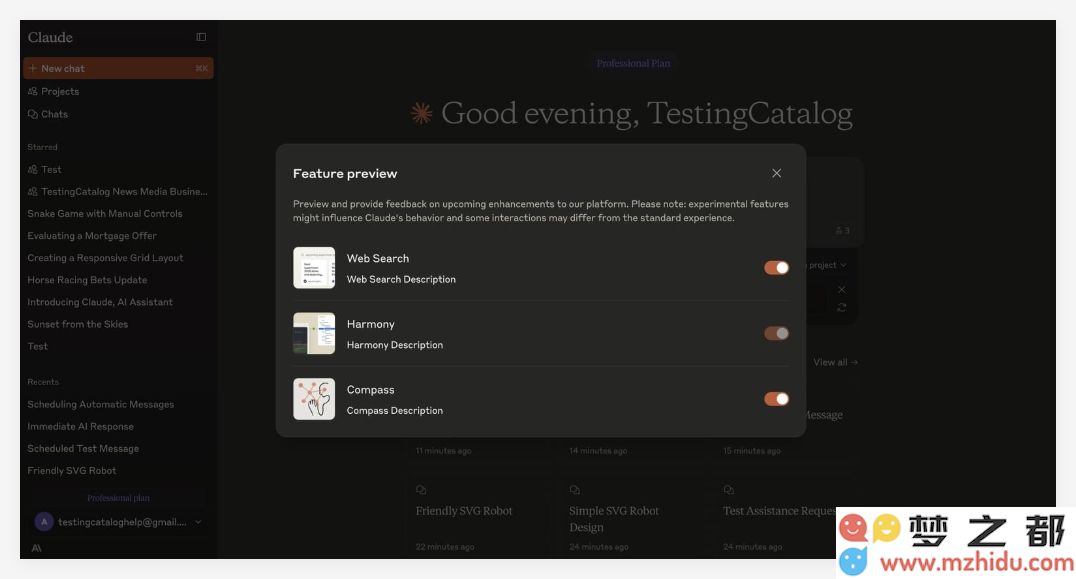
Task: Click the chat icon on Friendly SVG Robot card
Action: (x=421, y=490)
